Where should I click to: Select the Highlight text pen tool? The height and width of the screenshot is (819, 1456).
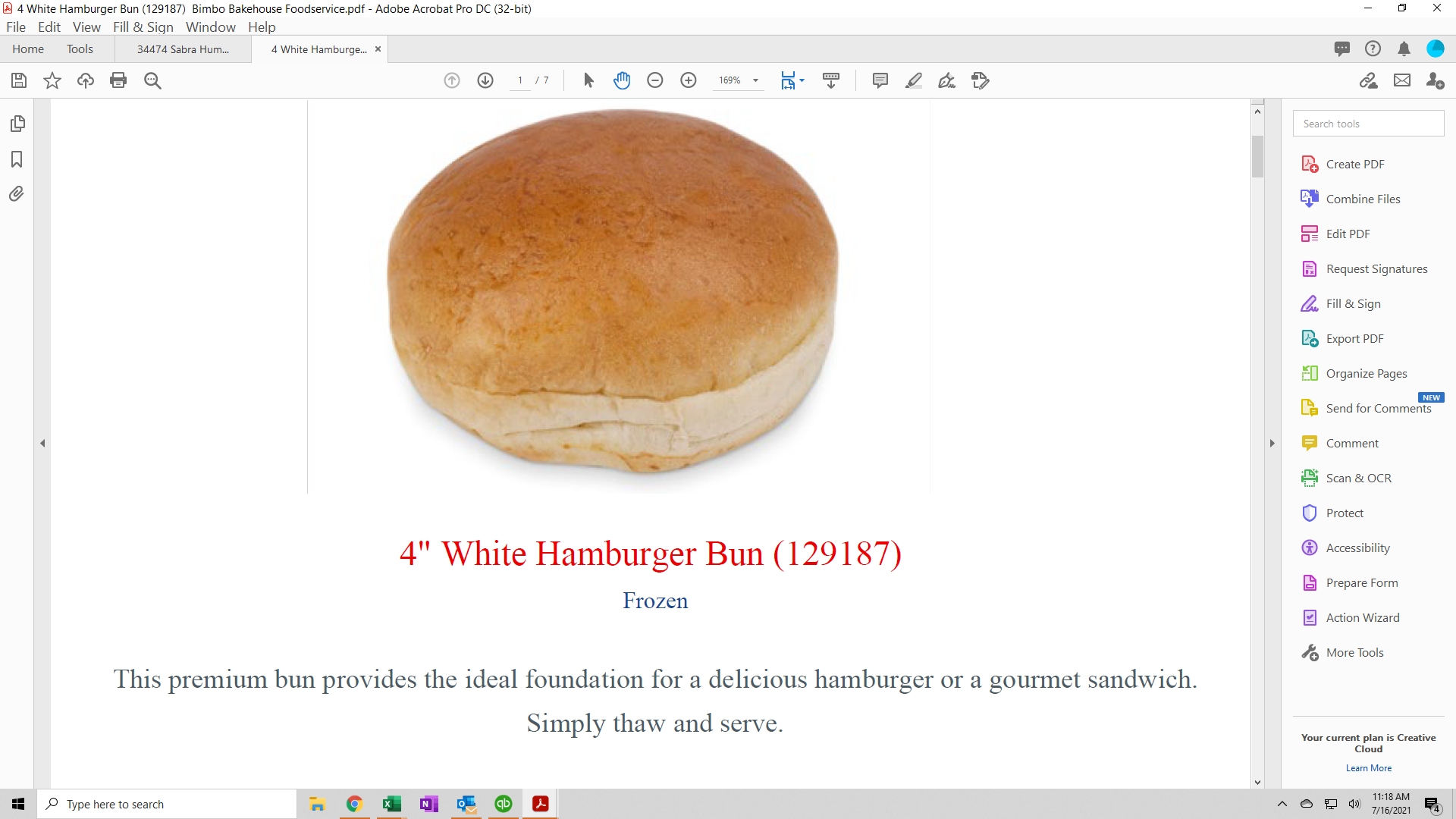pyautogui.click(x=914, y=80)
